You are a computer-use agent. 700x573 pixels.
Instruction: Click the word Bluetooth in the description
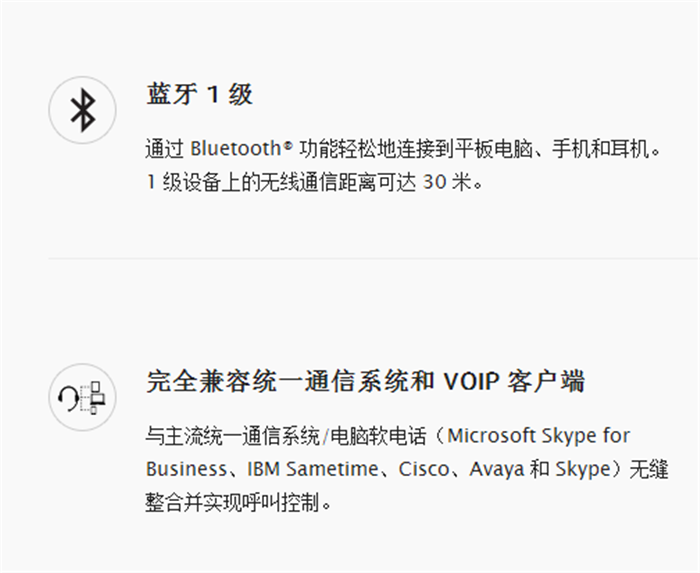point(236,149)
